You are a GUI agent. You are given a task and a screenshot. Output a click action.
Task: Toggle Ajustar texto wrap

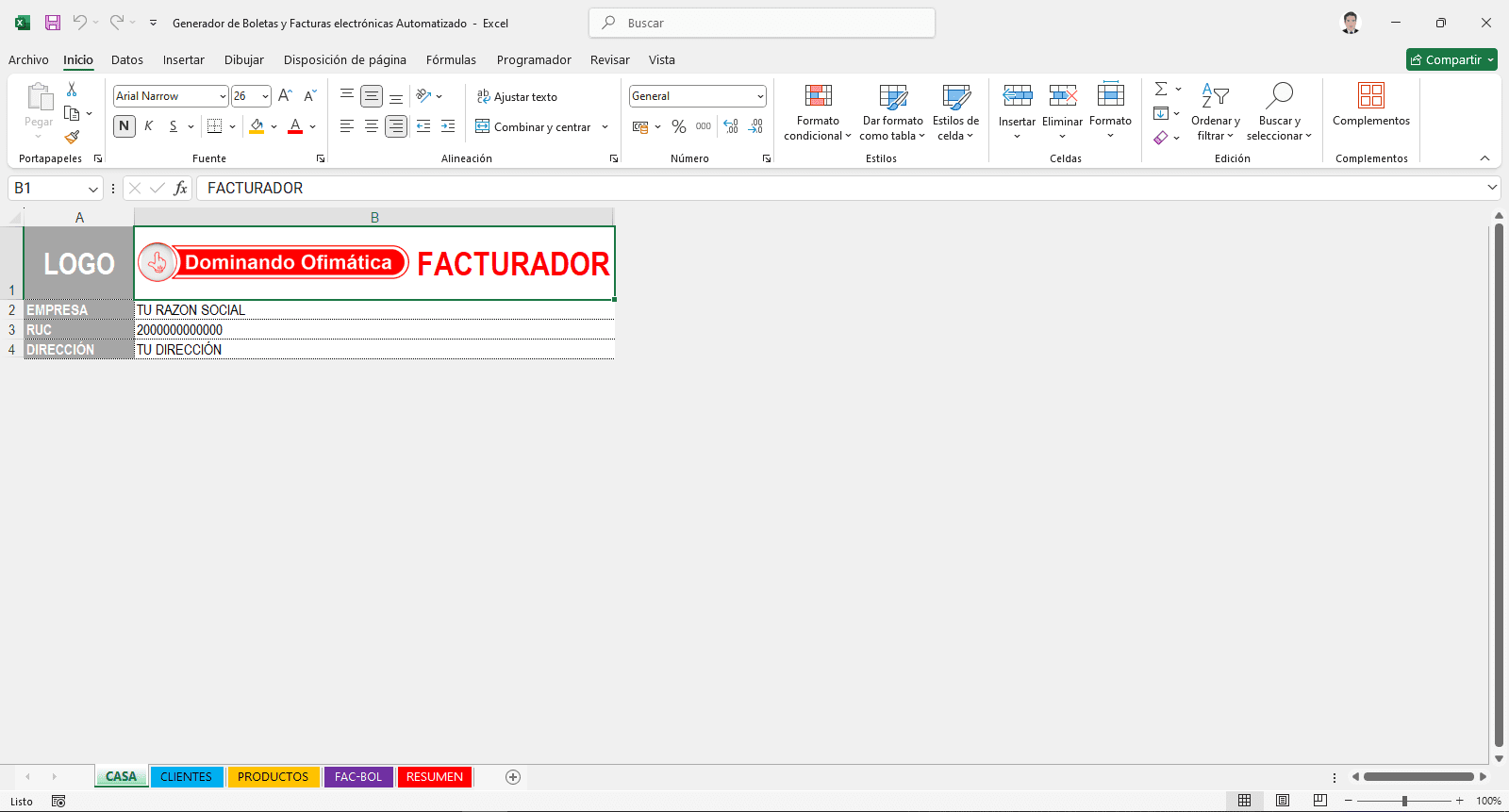[517, 96]
